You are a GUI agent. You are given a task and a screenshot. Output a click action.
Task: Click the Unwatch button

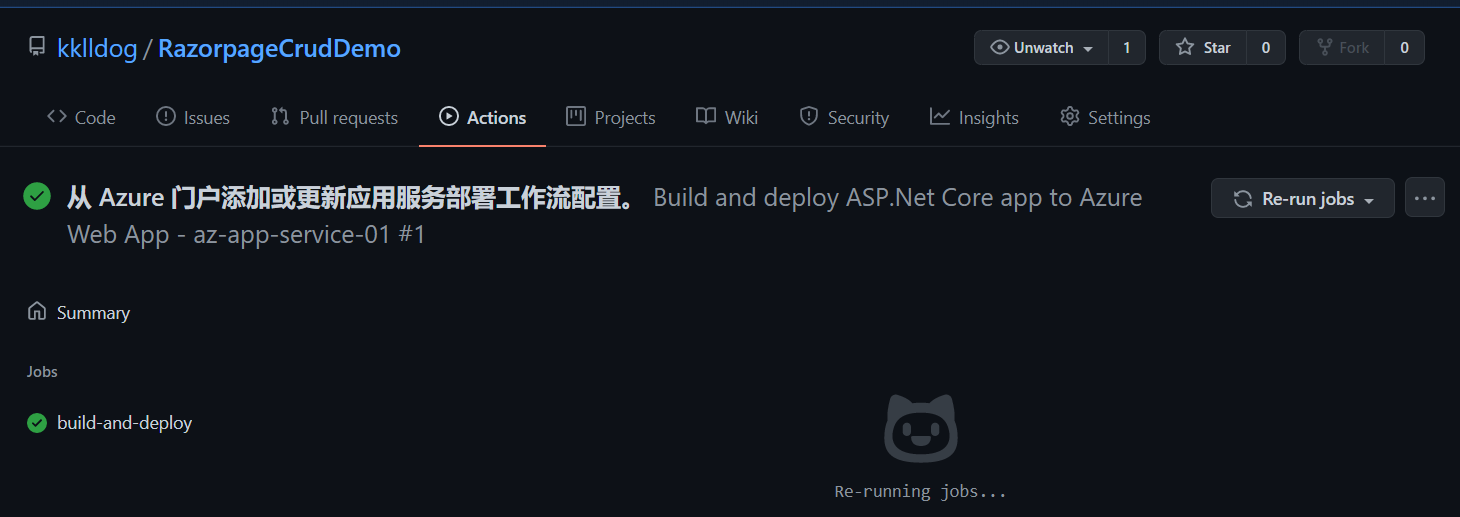pyautogui.click(x=1041, y=47)
